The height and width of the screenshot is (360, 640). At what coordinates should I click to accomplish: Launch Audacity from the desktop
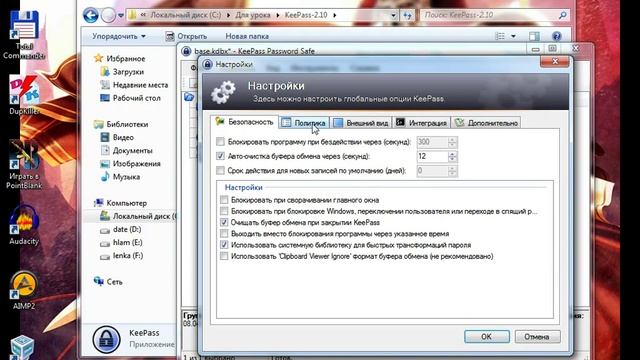24,224
